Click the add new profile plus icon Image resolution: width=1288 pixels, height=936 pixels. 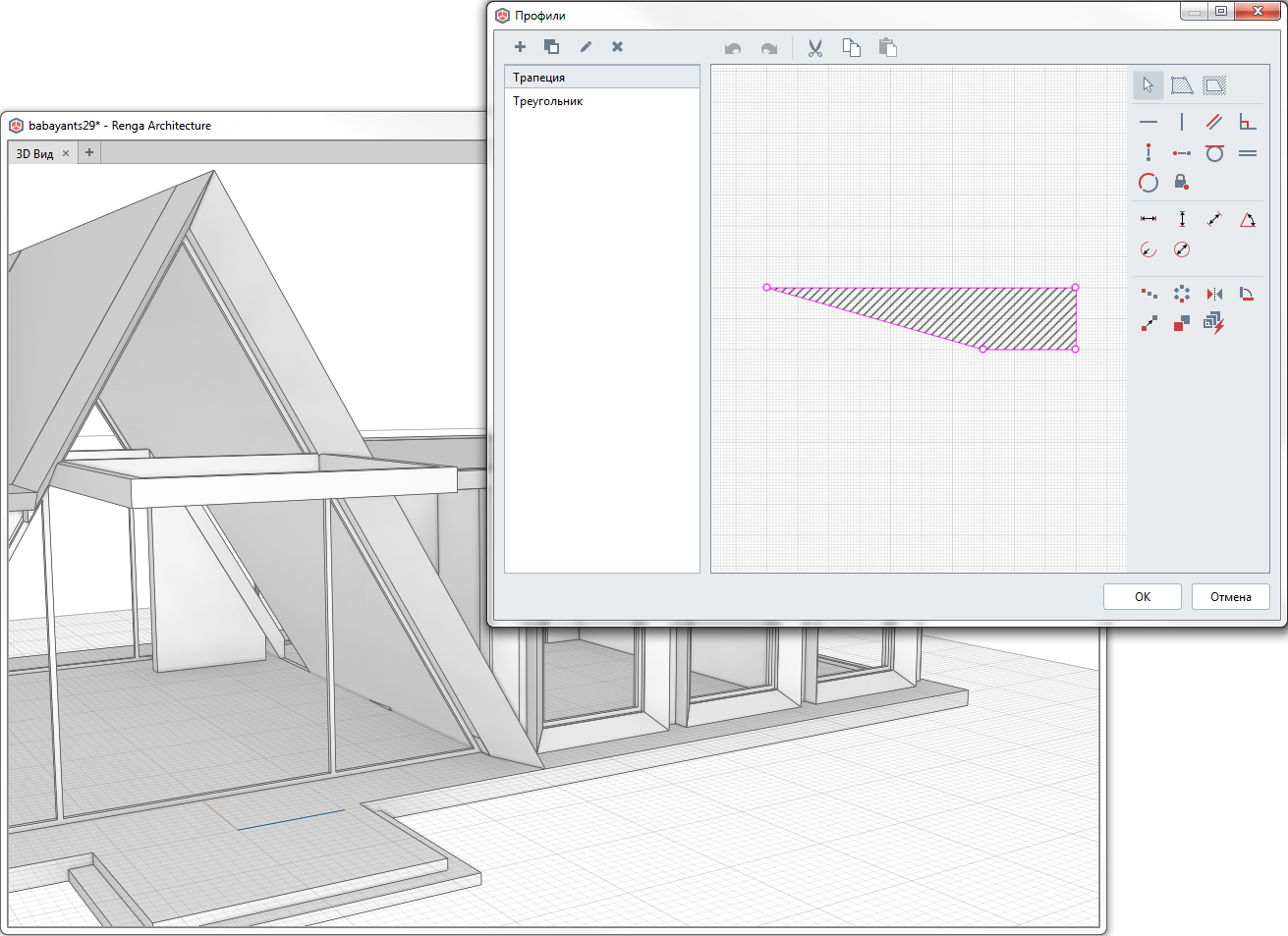click(x=520, y=46)
